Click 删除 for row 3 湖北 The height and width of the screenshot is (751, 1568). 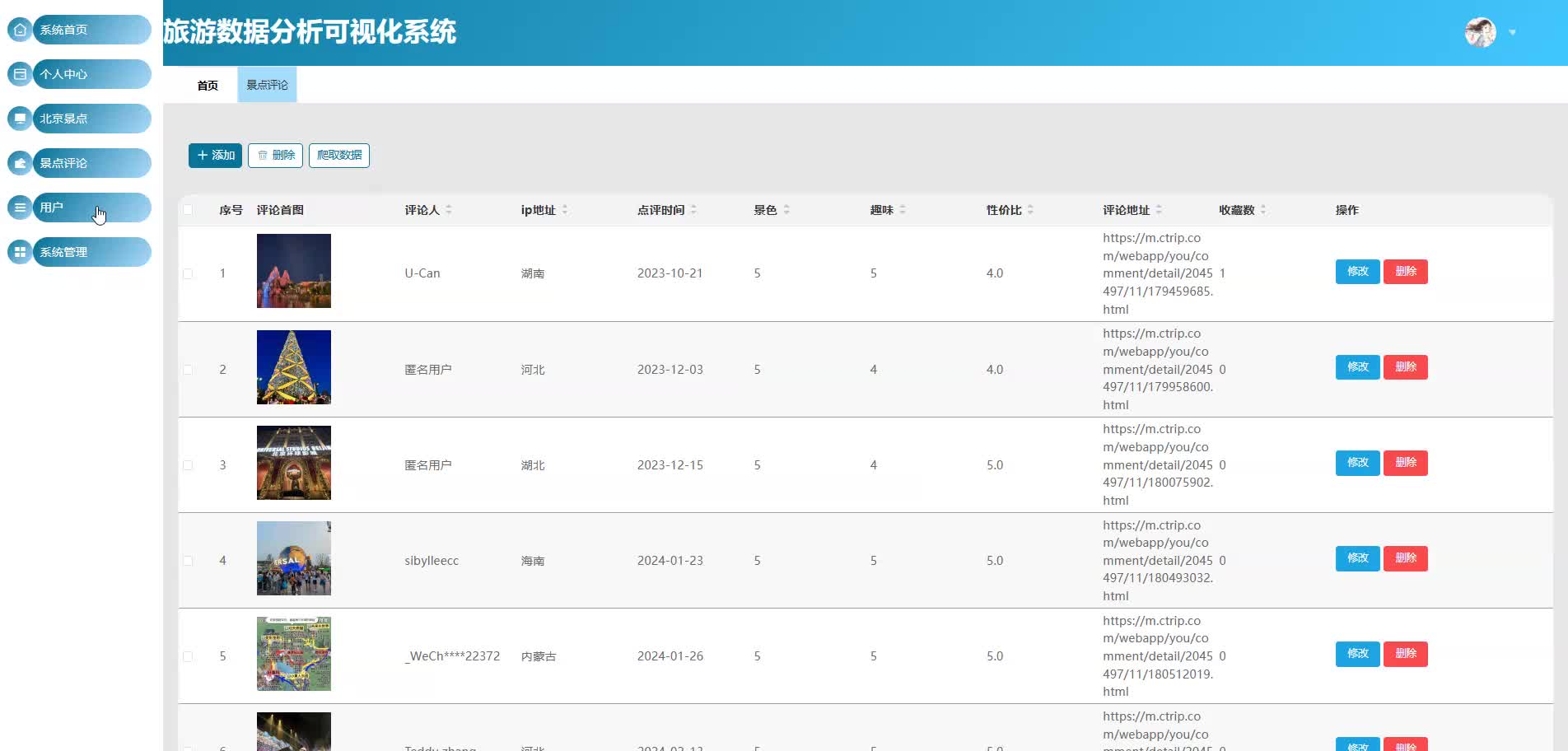(x=1406, y=463)
